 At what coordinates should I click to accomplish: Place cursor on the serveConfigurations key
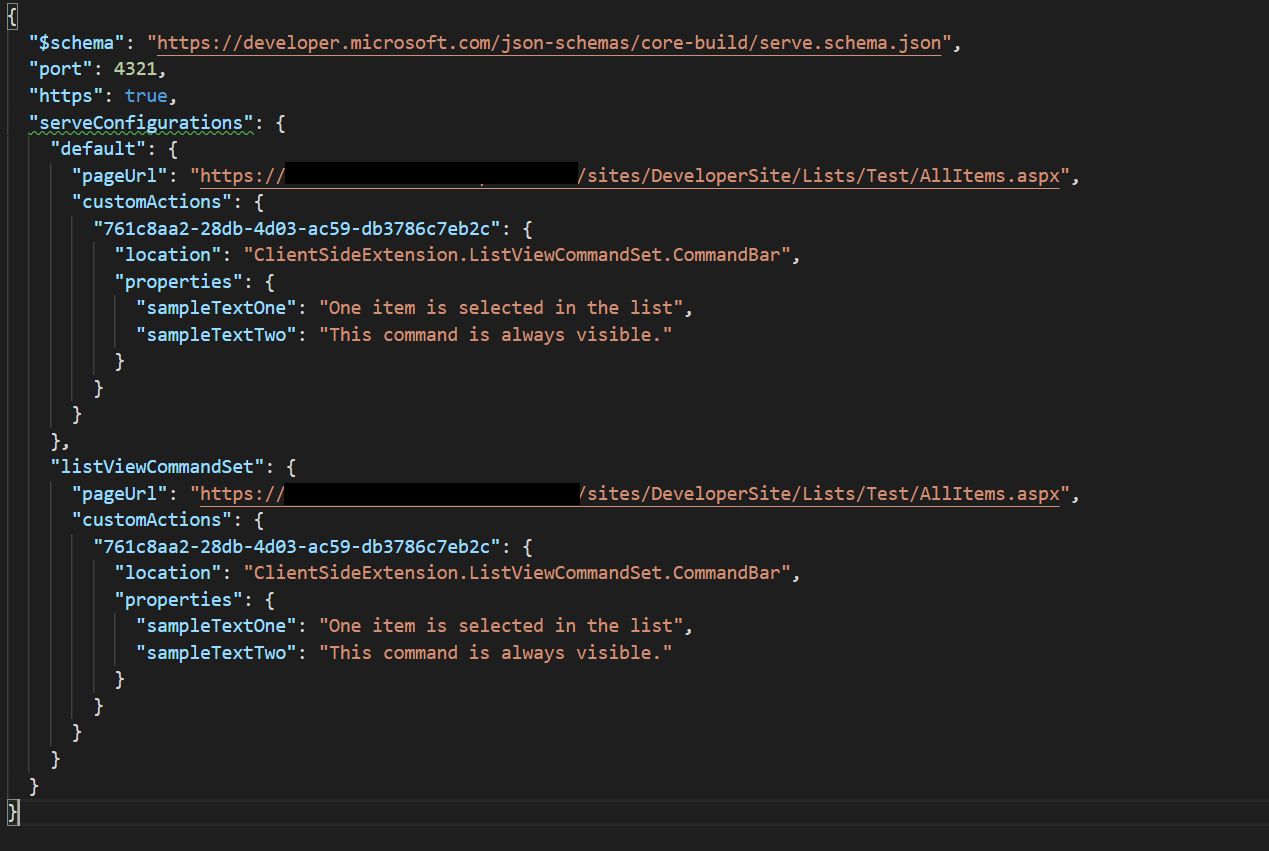[x=141, y=122]
